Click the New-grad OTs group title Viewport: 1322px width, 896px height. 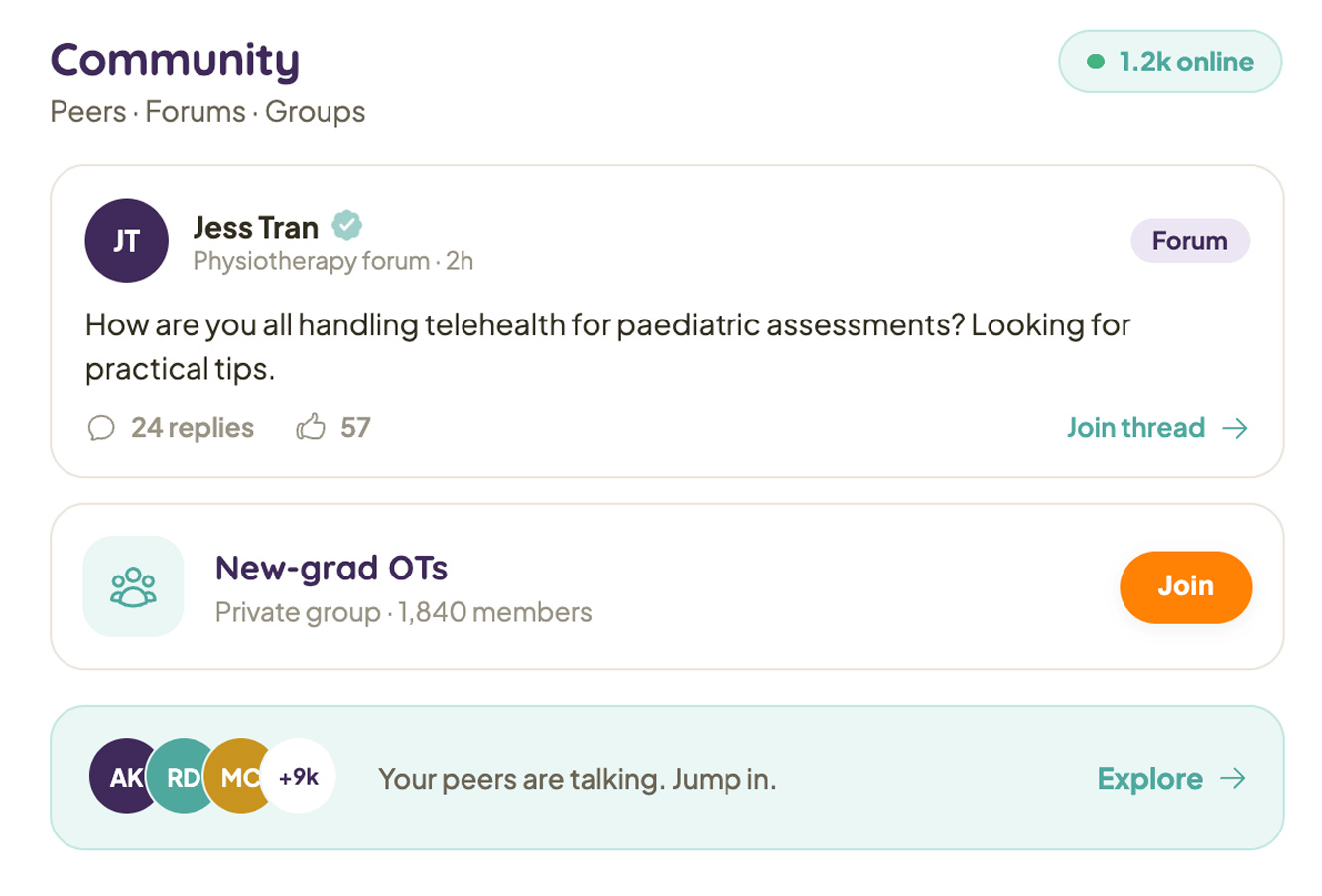331,569
